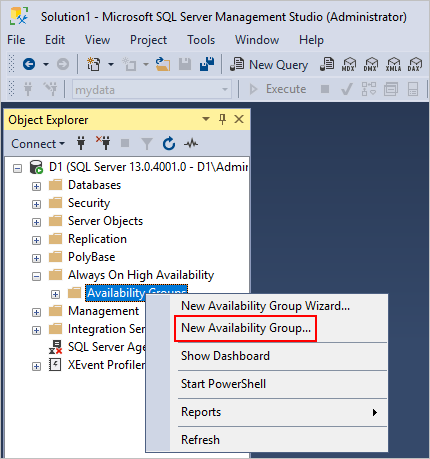Expand the Databases folder
The width and height of the screenshot is (430, 459).
(36, 186)
